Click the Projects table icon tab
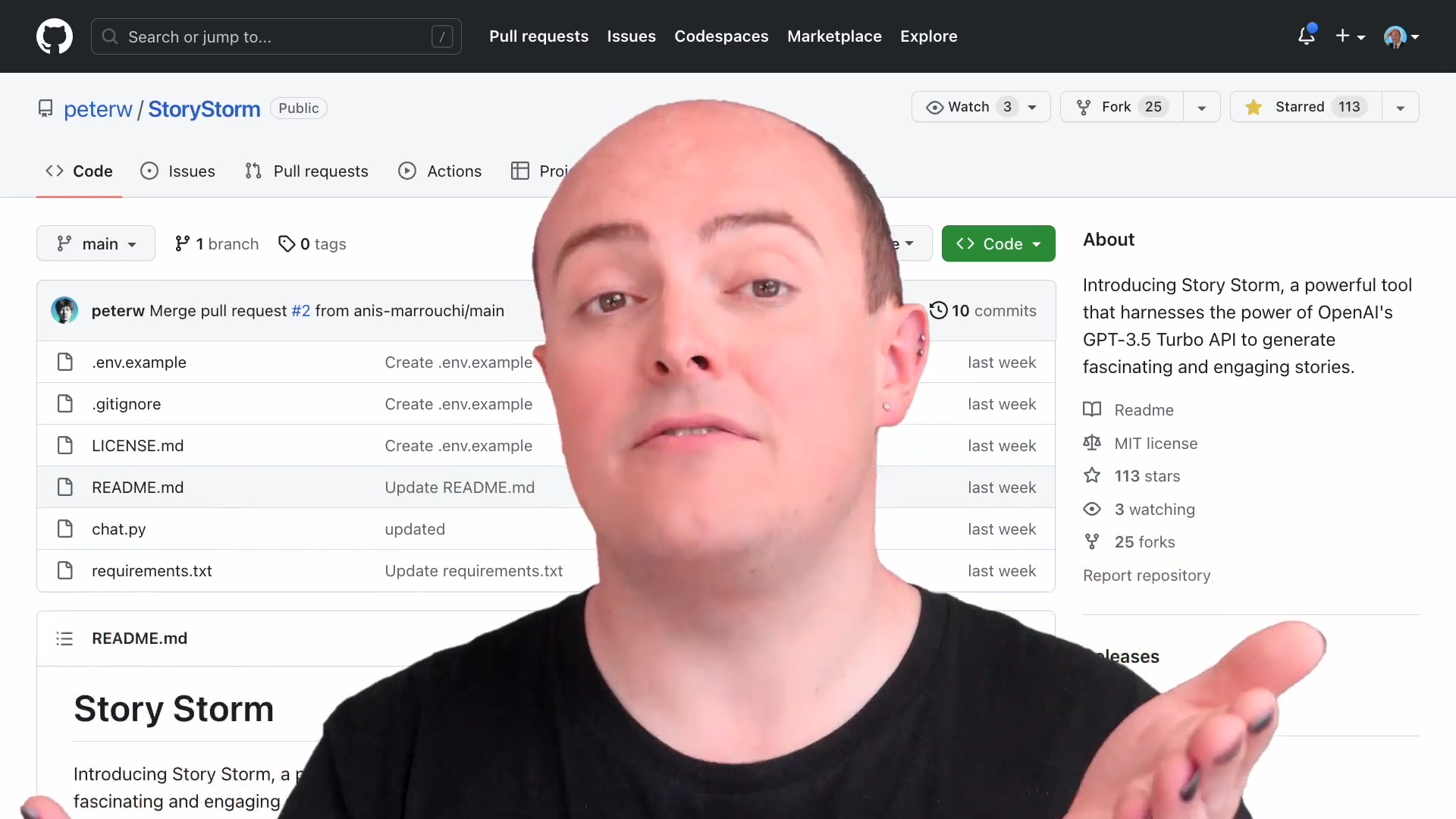 [x=520, y=171]
